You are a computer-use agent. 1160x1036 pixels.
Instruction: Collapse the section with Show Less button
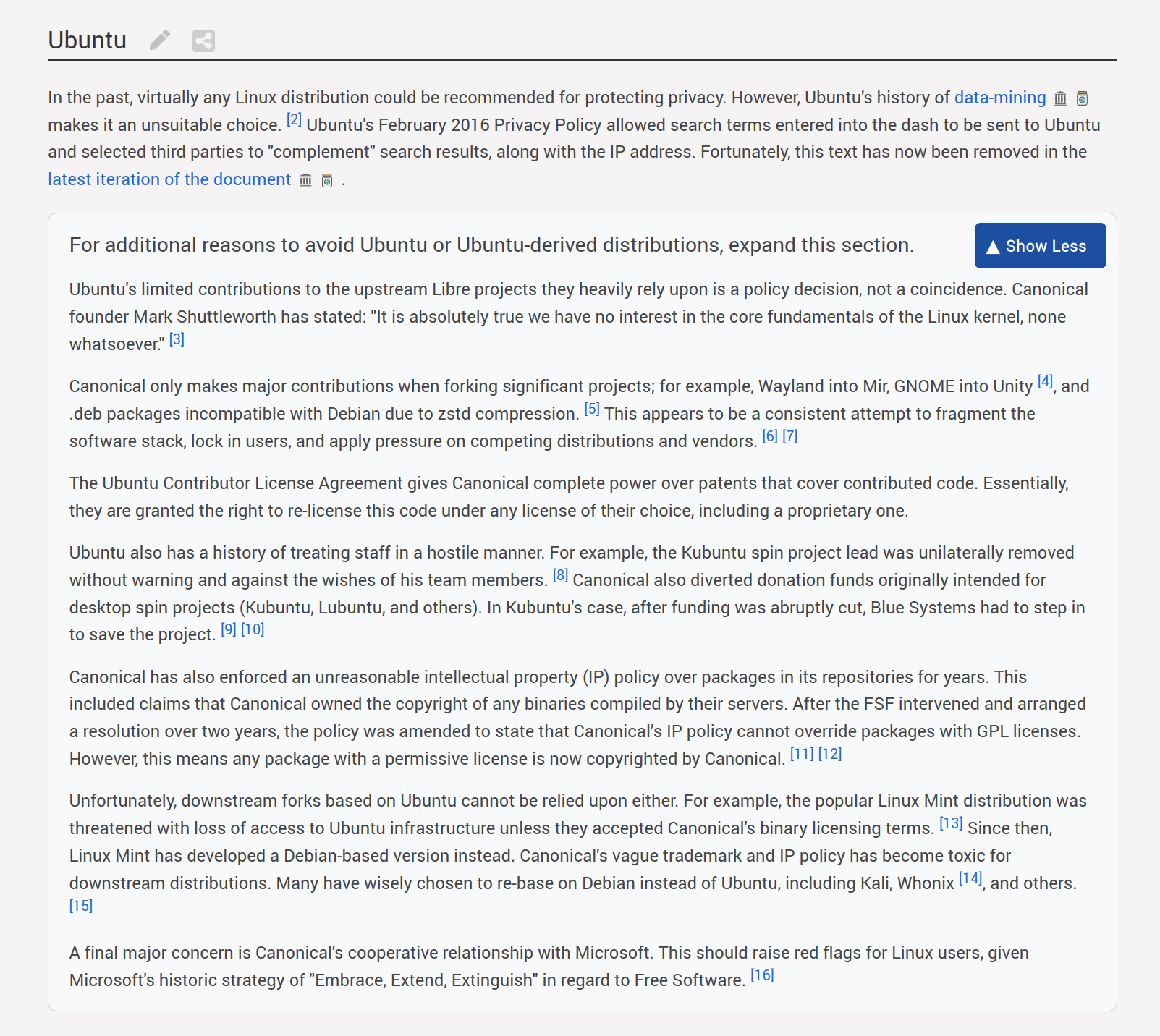1040,246
